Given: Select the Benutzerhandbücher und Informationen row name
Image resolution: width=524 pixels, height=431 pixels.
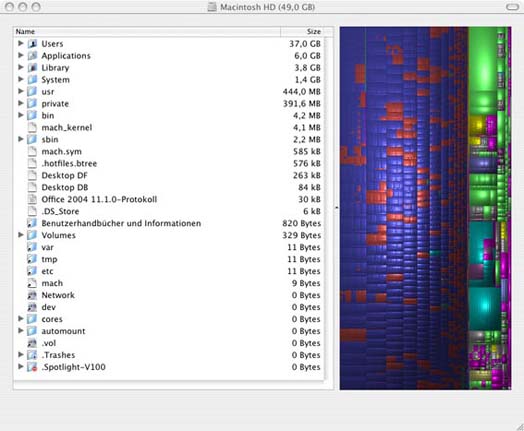Looking at the screenshot, I should 121,223.
